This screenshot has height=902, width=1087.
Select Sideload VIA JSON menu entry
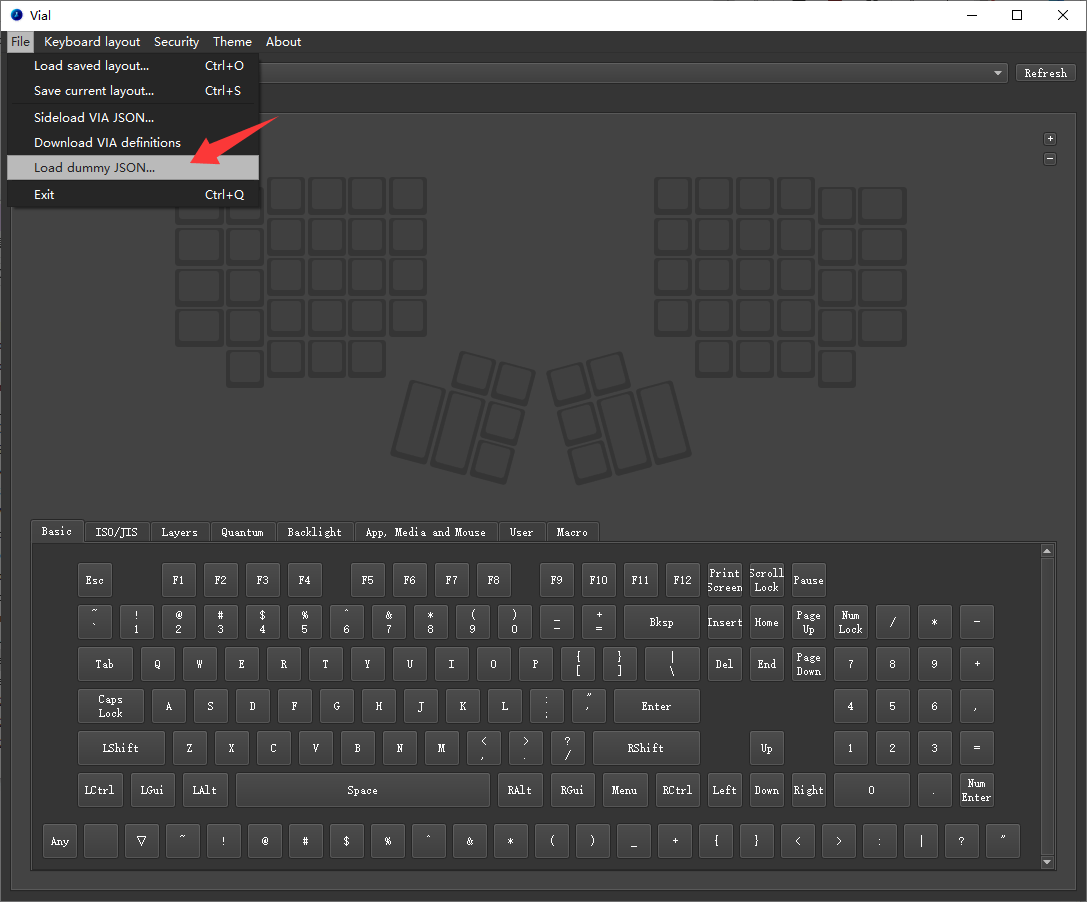click(94, 117)
